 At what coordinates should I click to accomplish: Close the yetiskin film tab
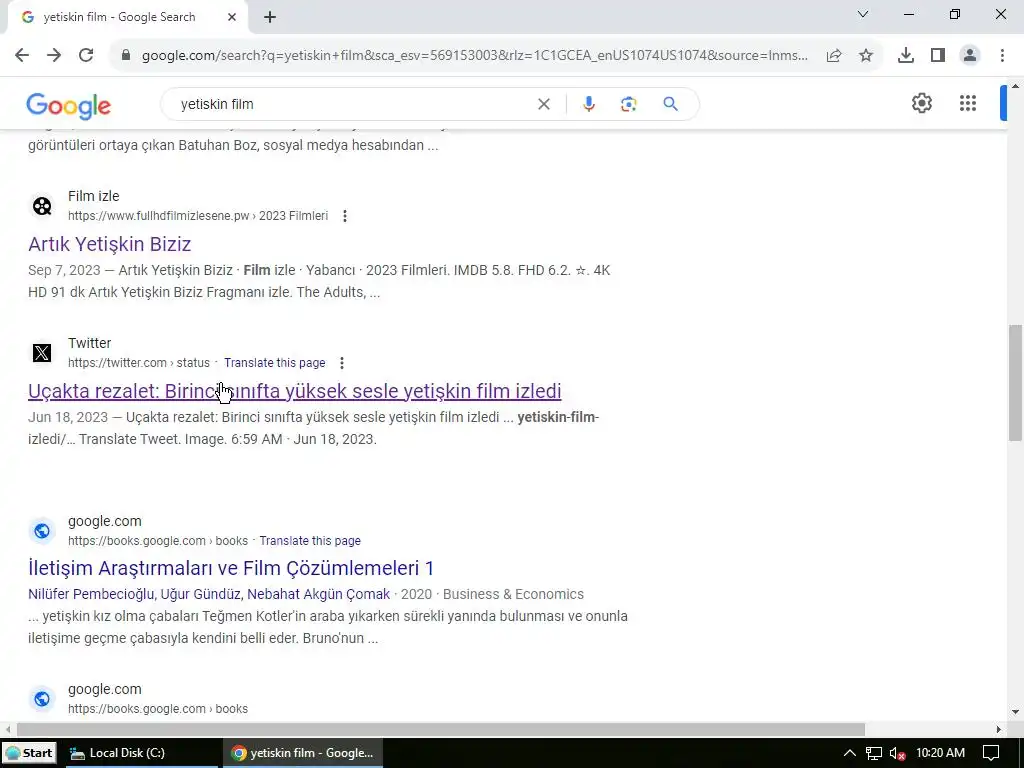click(232, 17)
